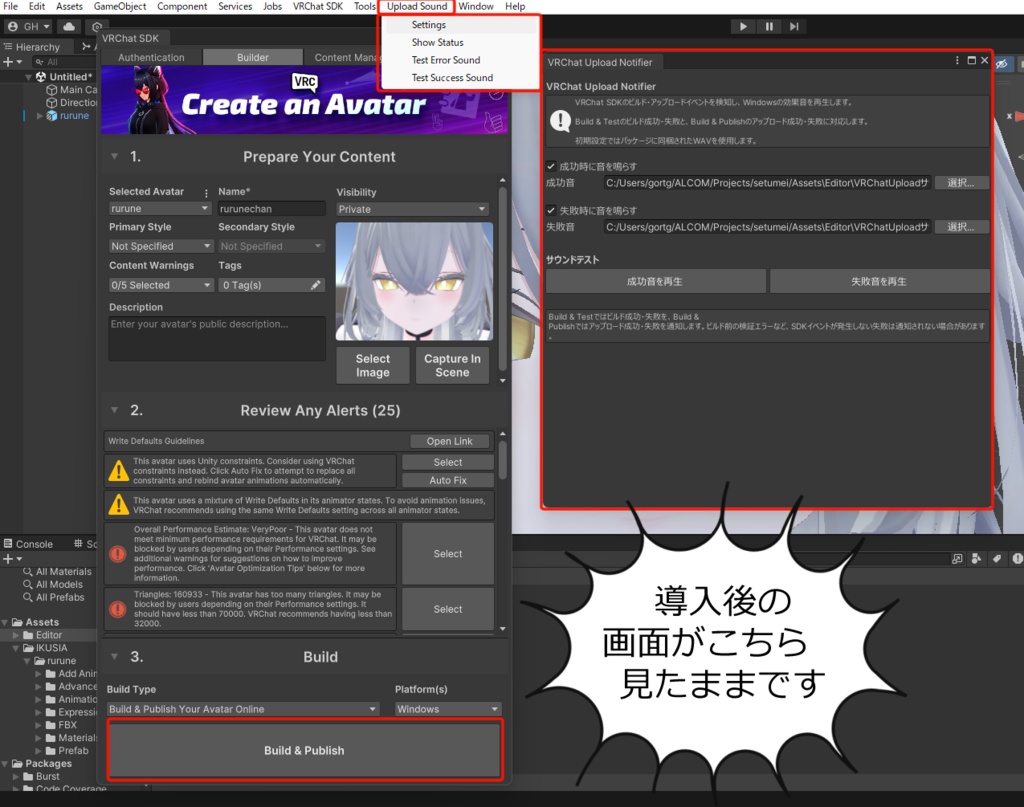The height and width of the screenshot is (807, 1024).
Task: Collapse section 3 Build
Action: click(114, 657)
